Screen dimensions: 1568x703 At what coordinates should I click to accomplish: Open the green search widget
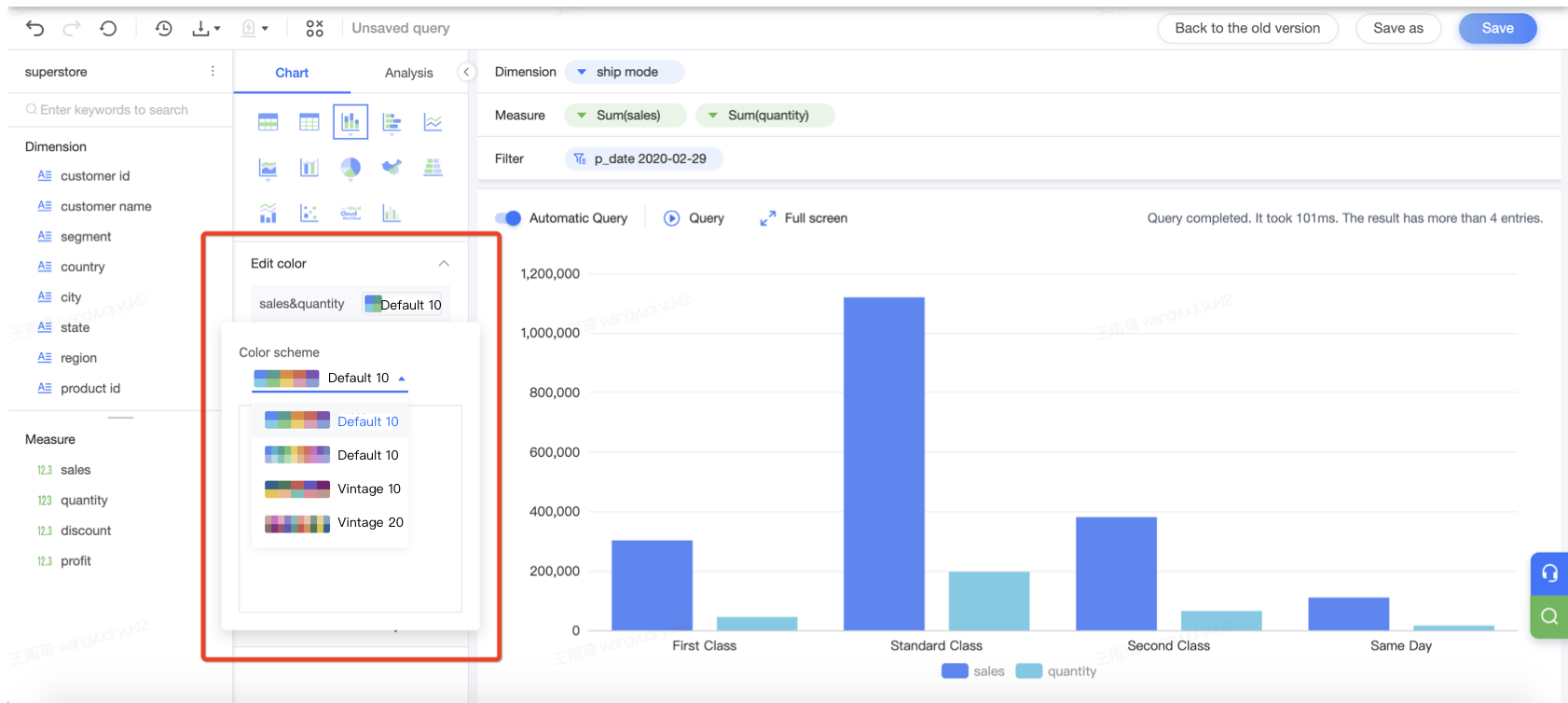pyautogui.click(x=1549, y=616)
